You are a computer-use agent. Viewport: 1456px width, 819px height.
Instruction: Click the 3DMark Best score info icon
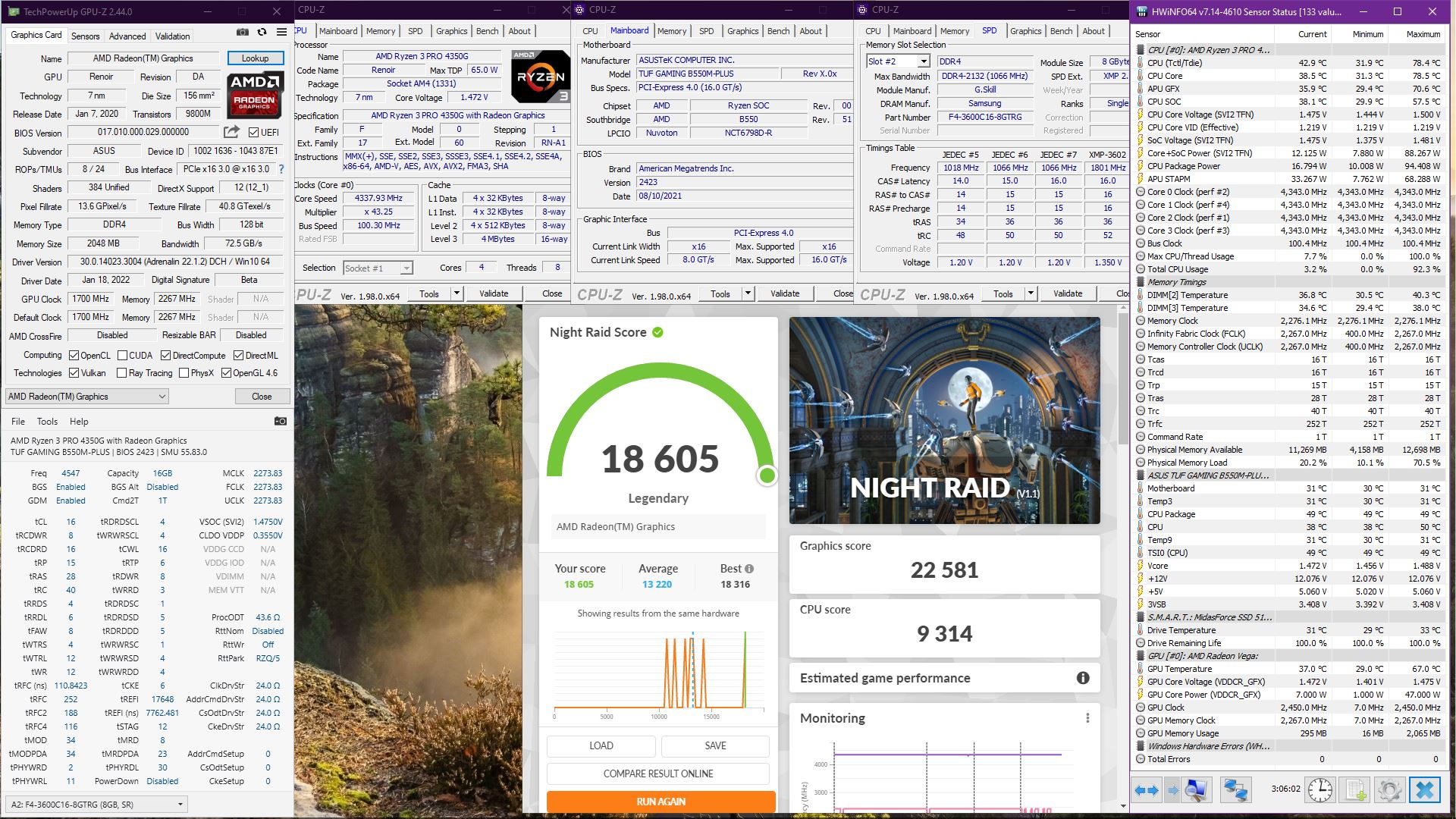(749, 569)
